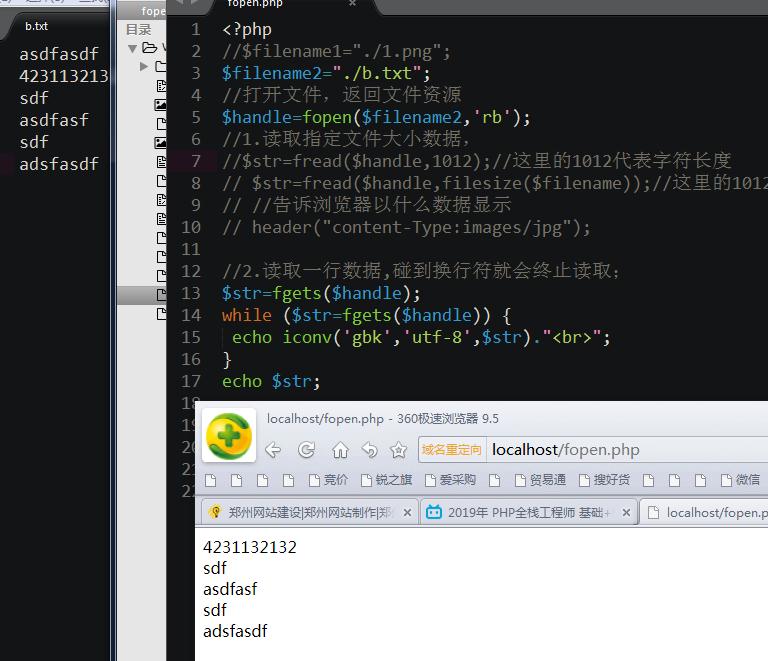Click the address bar showing localhost/fopen.php
The image size is (768, 661).
pyautogui.click(x=627, y=449)
